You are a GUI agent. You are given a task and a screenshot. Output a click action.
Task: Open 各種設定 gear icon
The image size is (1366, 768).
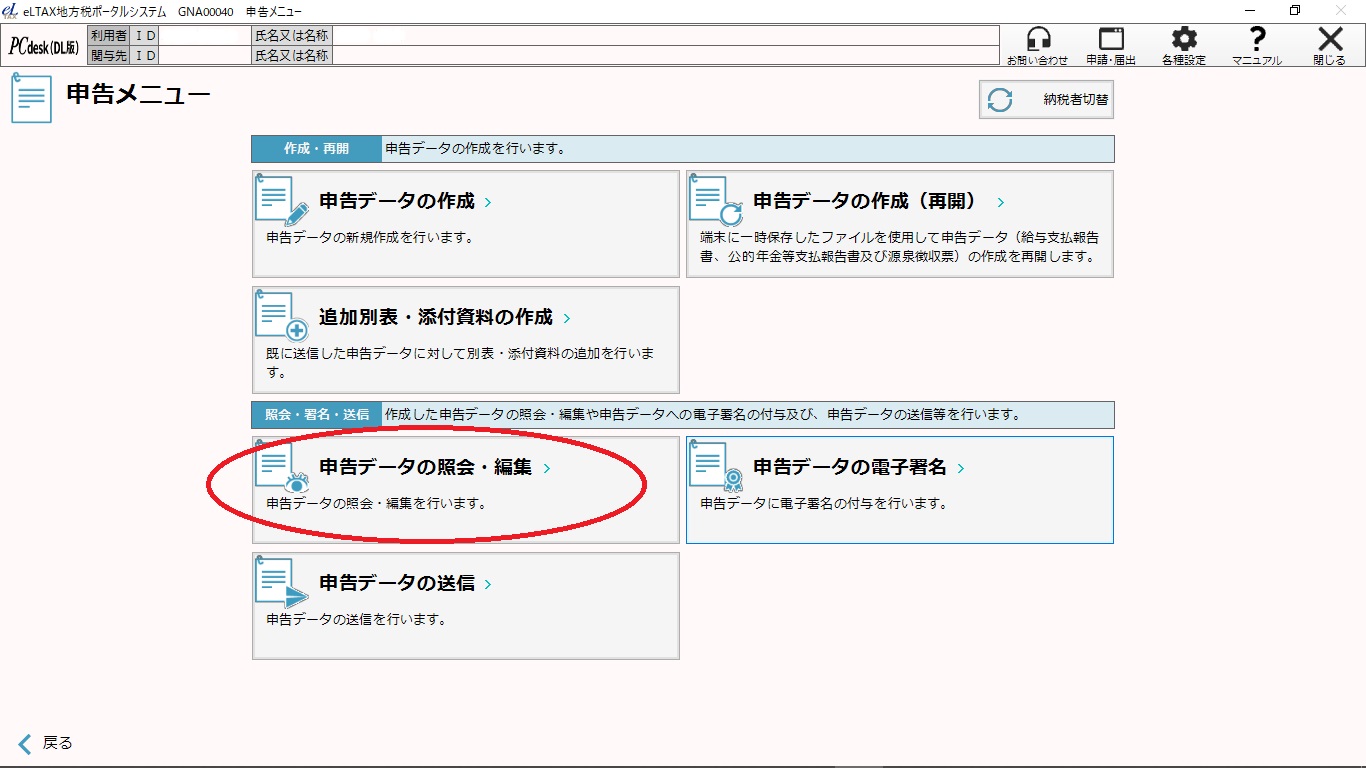(1184, 40)
